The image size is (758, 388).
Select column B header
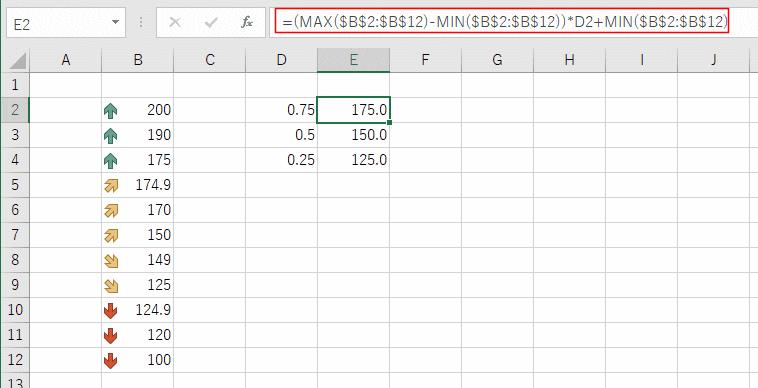[138, 60]
